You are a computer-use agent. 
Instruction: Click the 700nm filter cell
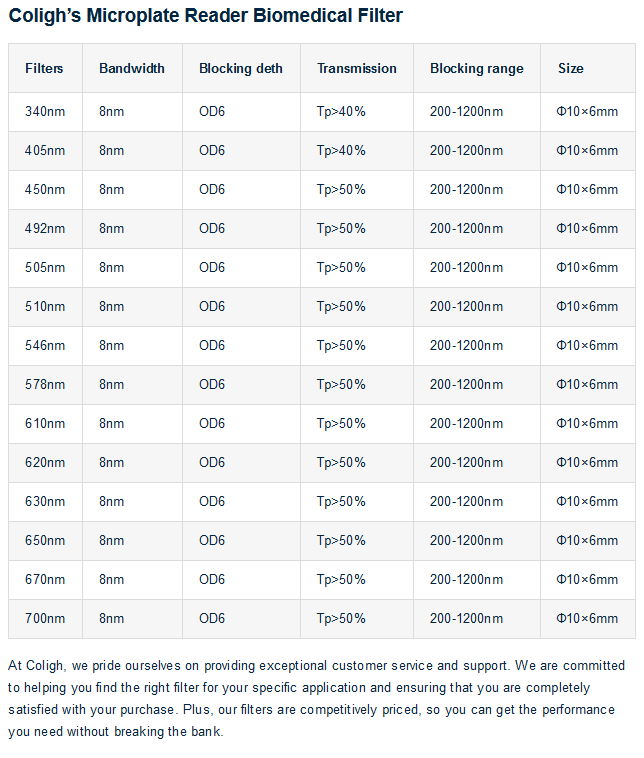[x=45, y=619]
